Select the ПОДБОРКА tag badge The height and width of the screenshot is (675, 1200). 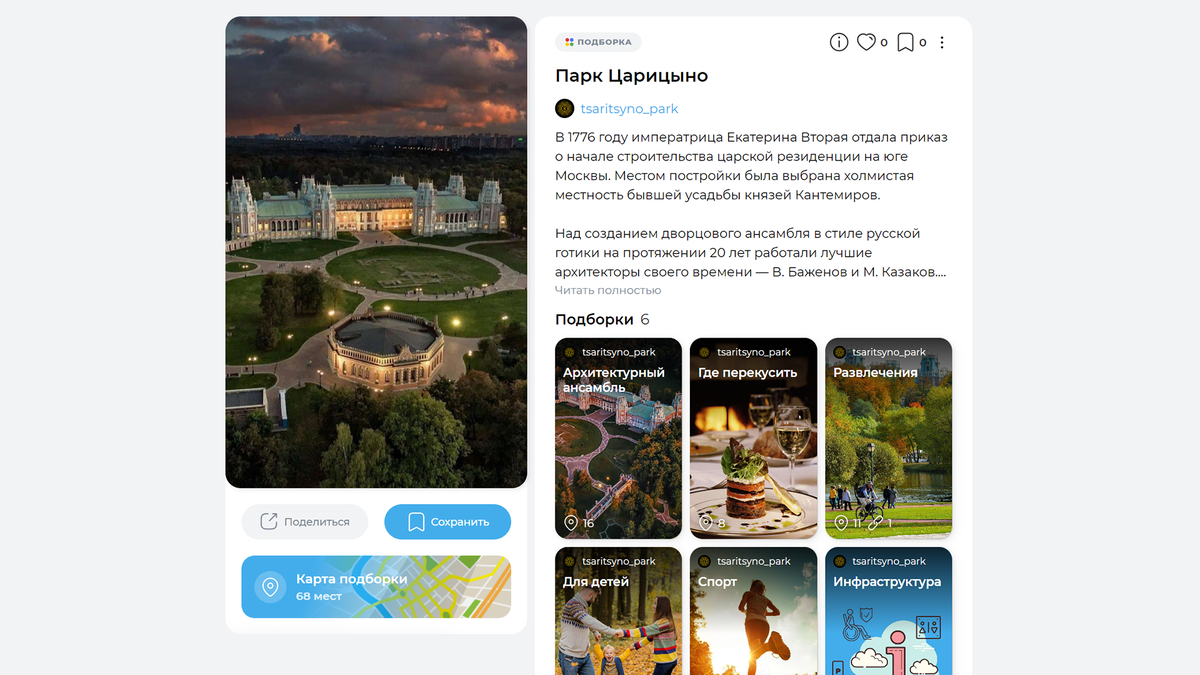(x=598, y=42)
